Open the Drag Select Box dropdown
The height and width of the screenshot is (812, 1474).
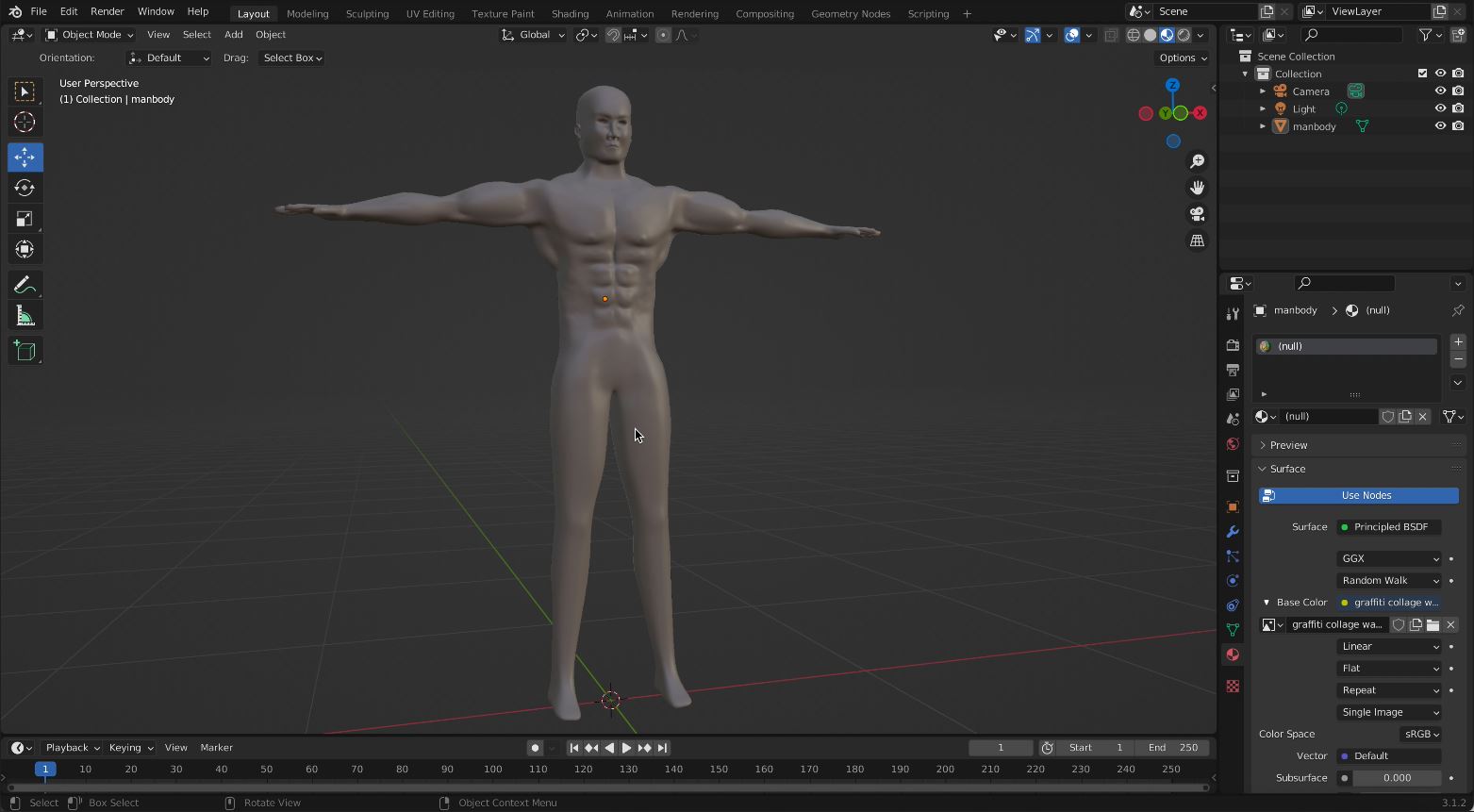292,58
